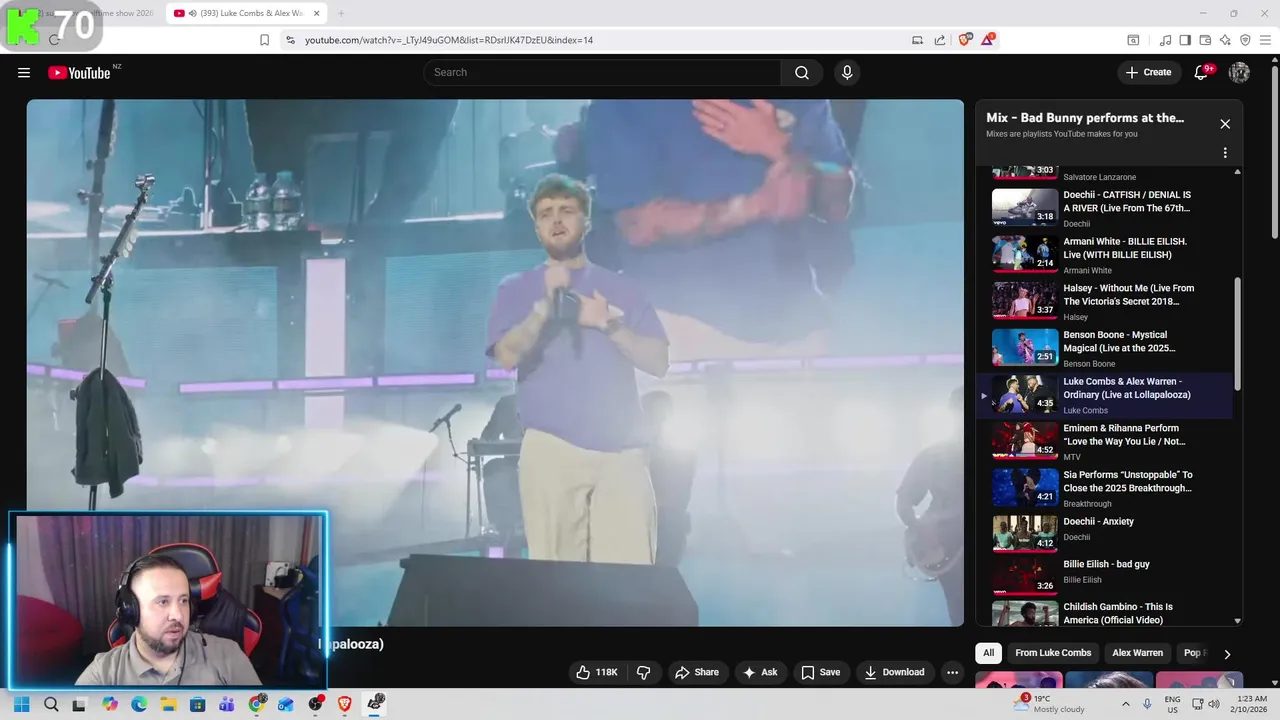
Task: Open the Mix playlist three-dot options
Action: click(1225, 153)
